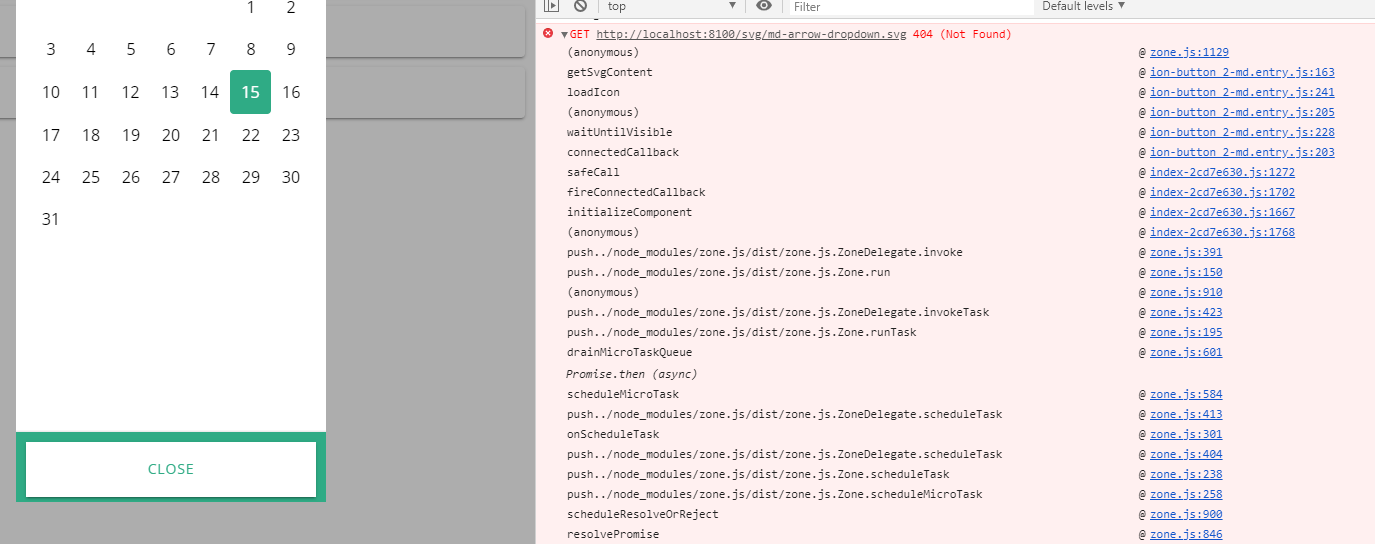
Task: Open the md-arrow-dropdown.svg URL link
Action: point(751,34)
